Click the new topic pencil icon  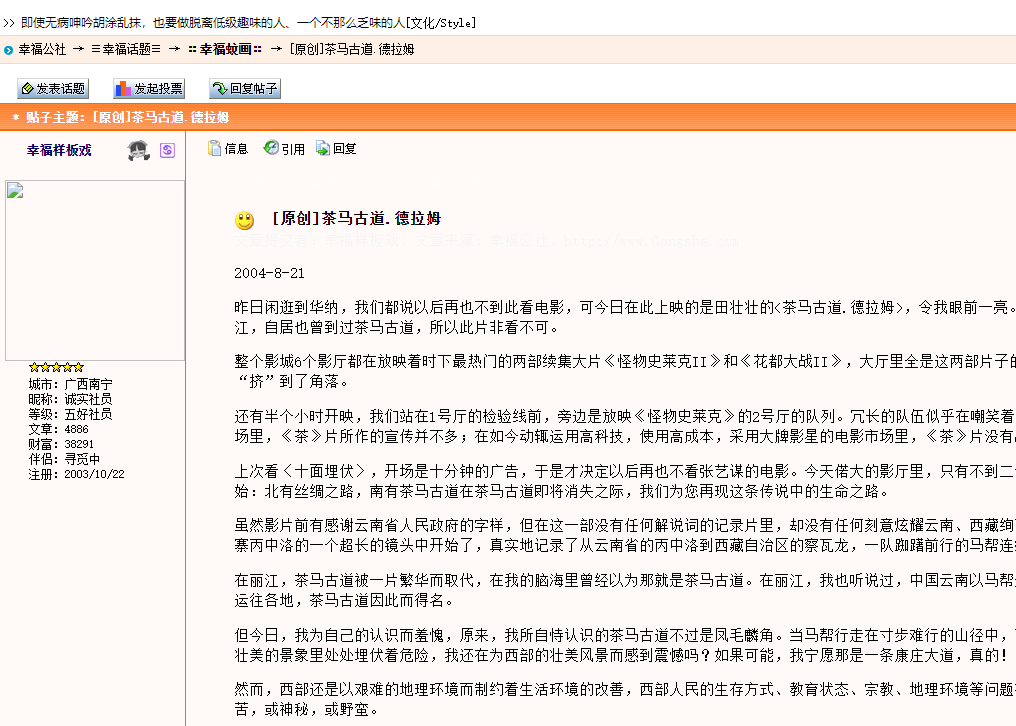25,88
